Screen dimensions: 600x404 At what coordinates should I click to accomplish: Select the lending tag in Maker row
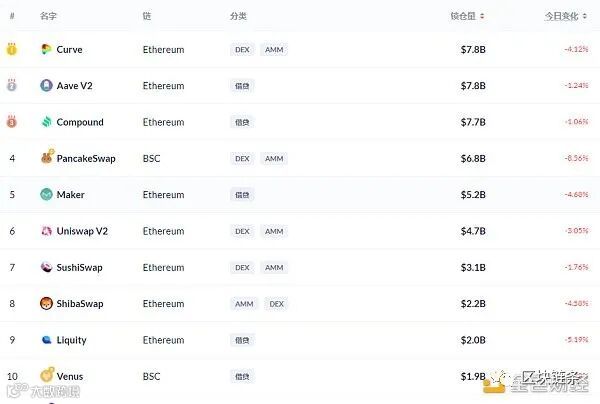pos(242,195)
